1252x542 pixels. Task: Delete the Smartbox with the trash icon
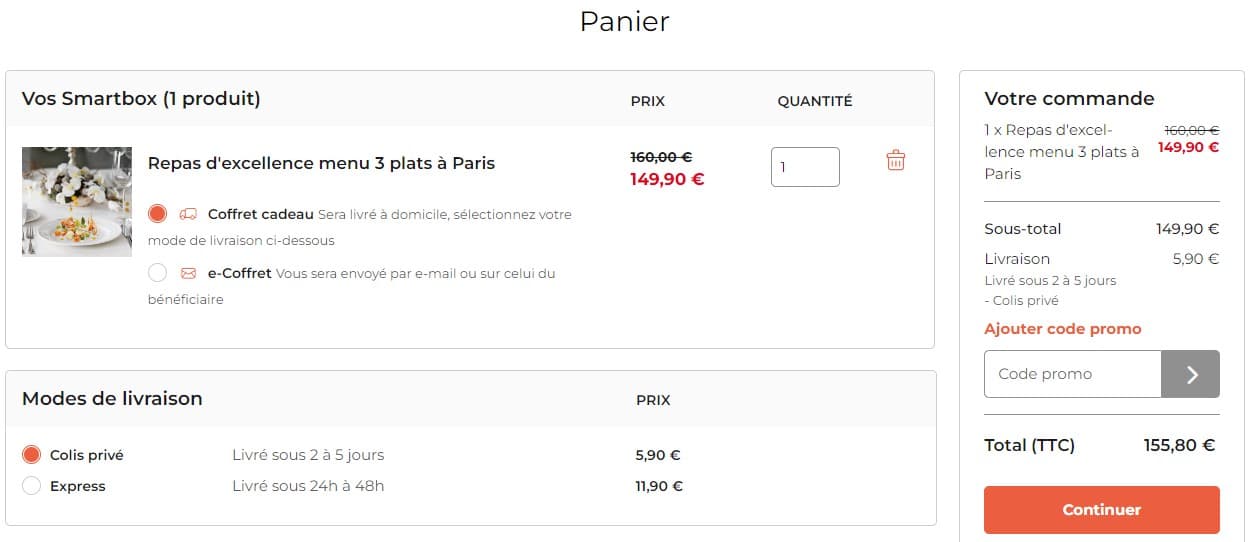[x=895, y=160]
